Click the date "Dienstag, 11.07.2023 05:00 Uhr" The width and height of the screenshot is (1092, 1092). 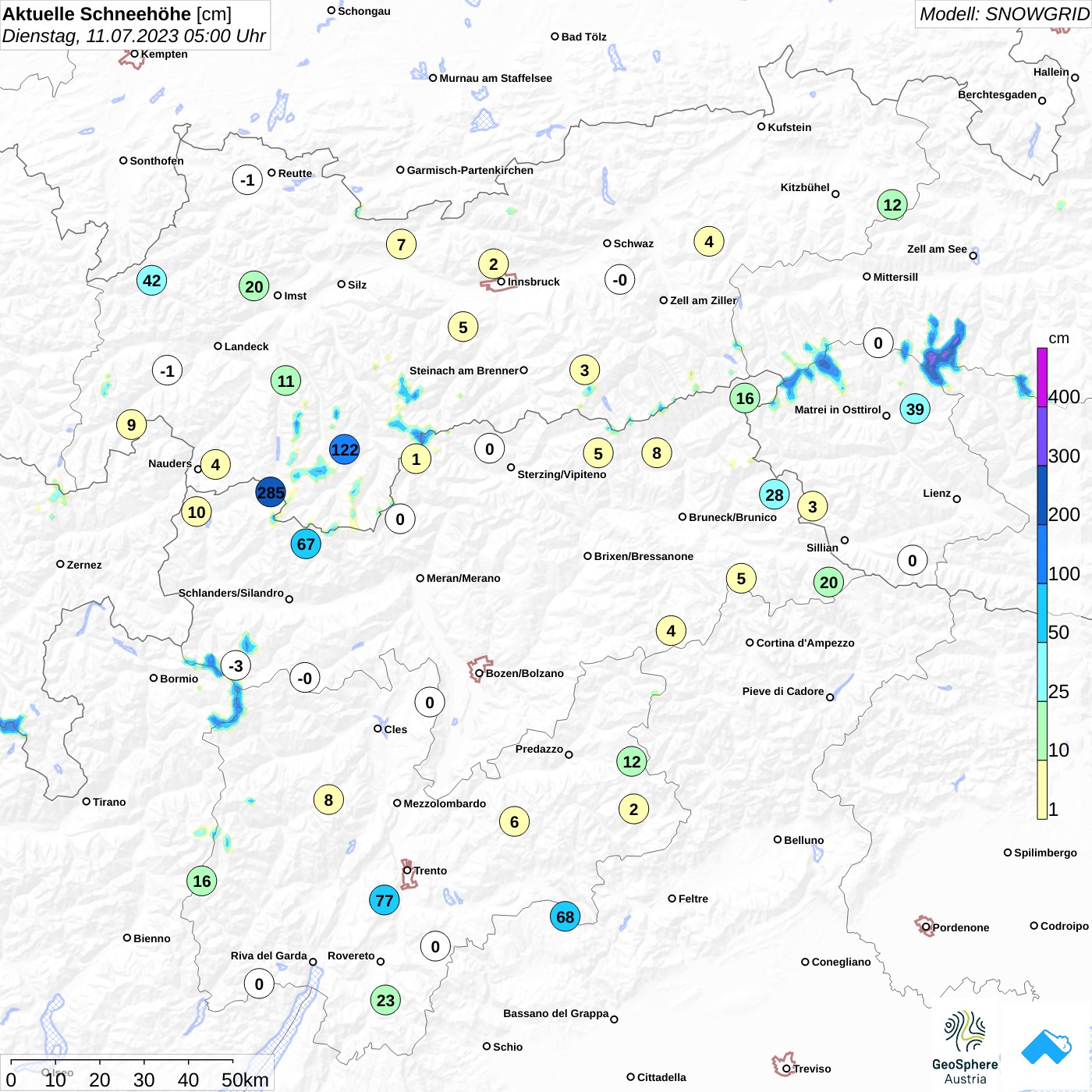pyautogui.click(x=134, y=36)
